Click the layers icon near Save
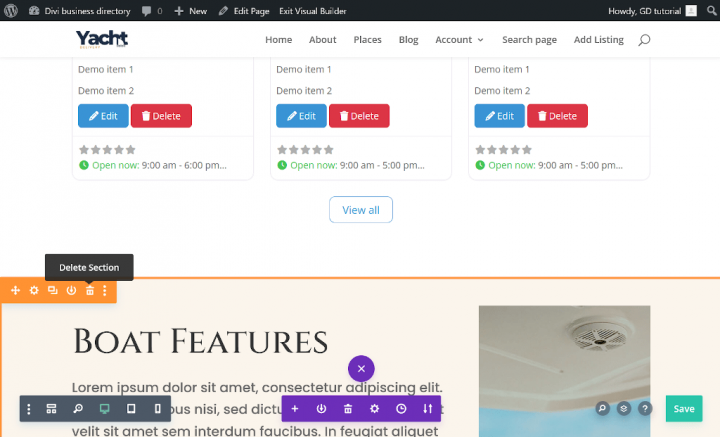Image resolution: width=720 pixels, height=437 pixels. pos(623,409)
